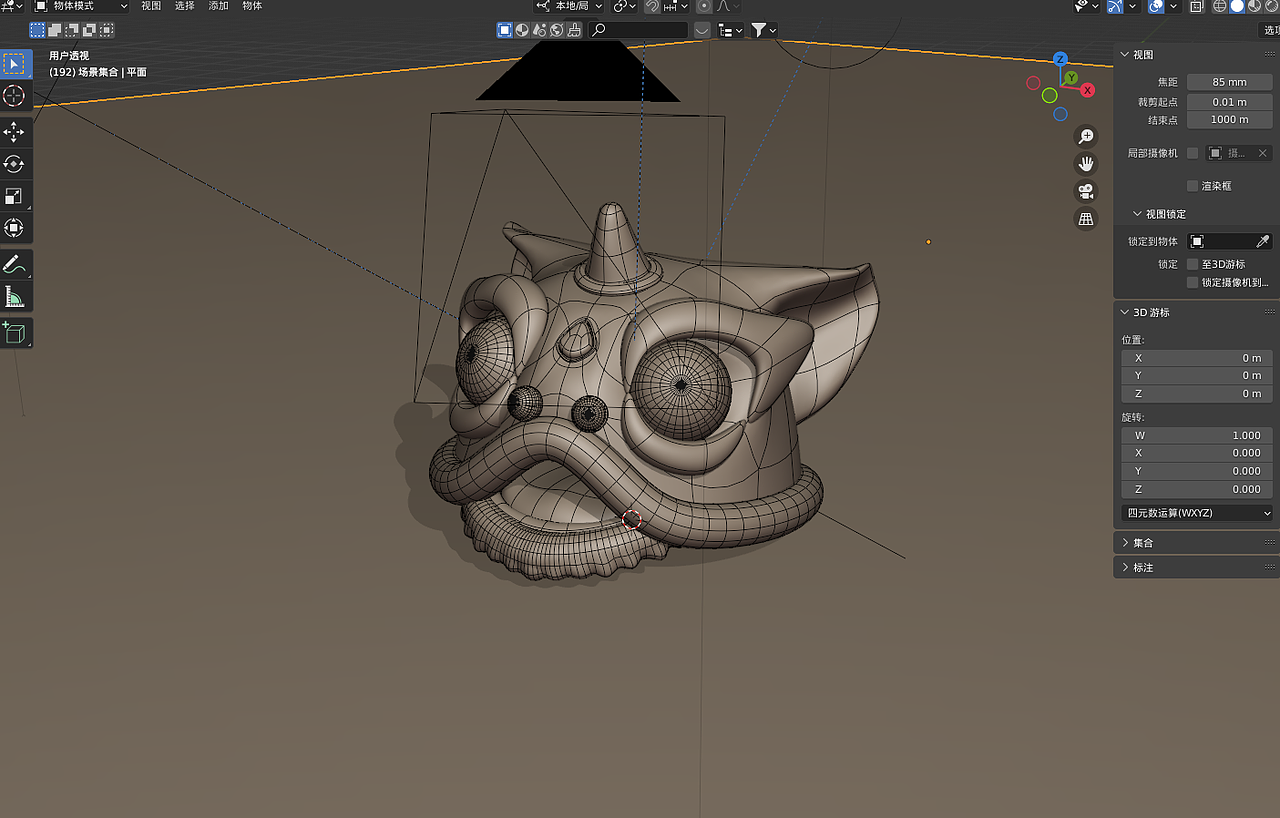
Task: Select the Measure tool
Action: pos(14,296)
